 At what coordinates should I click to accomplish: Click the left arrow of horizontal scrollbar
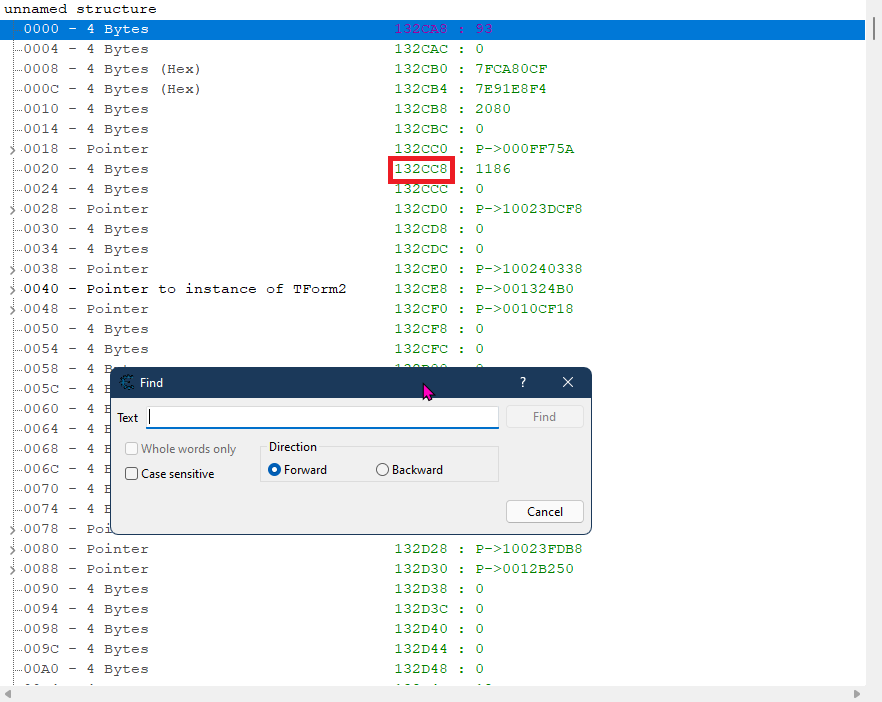9,694
